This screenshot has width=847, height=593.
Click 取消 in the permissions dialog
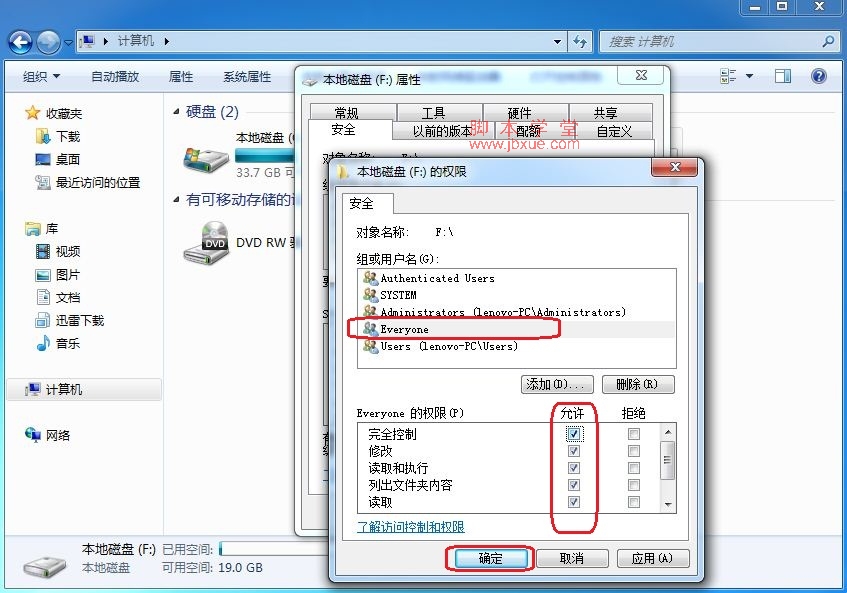(572, 558)
